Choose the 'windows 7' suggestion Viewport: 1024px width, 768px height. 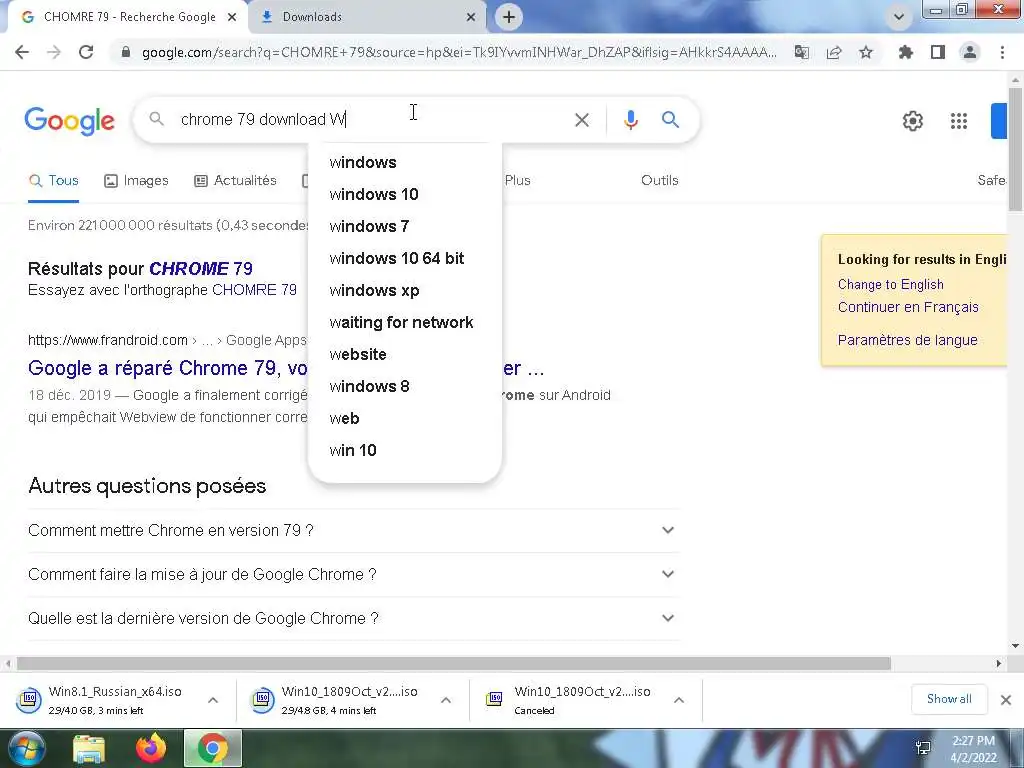click(405, 227)
